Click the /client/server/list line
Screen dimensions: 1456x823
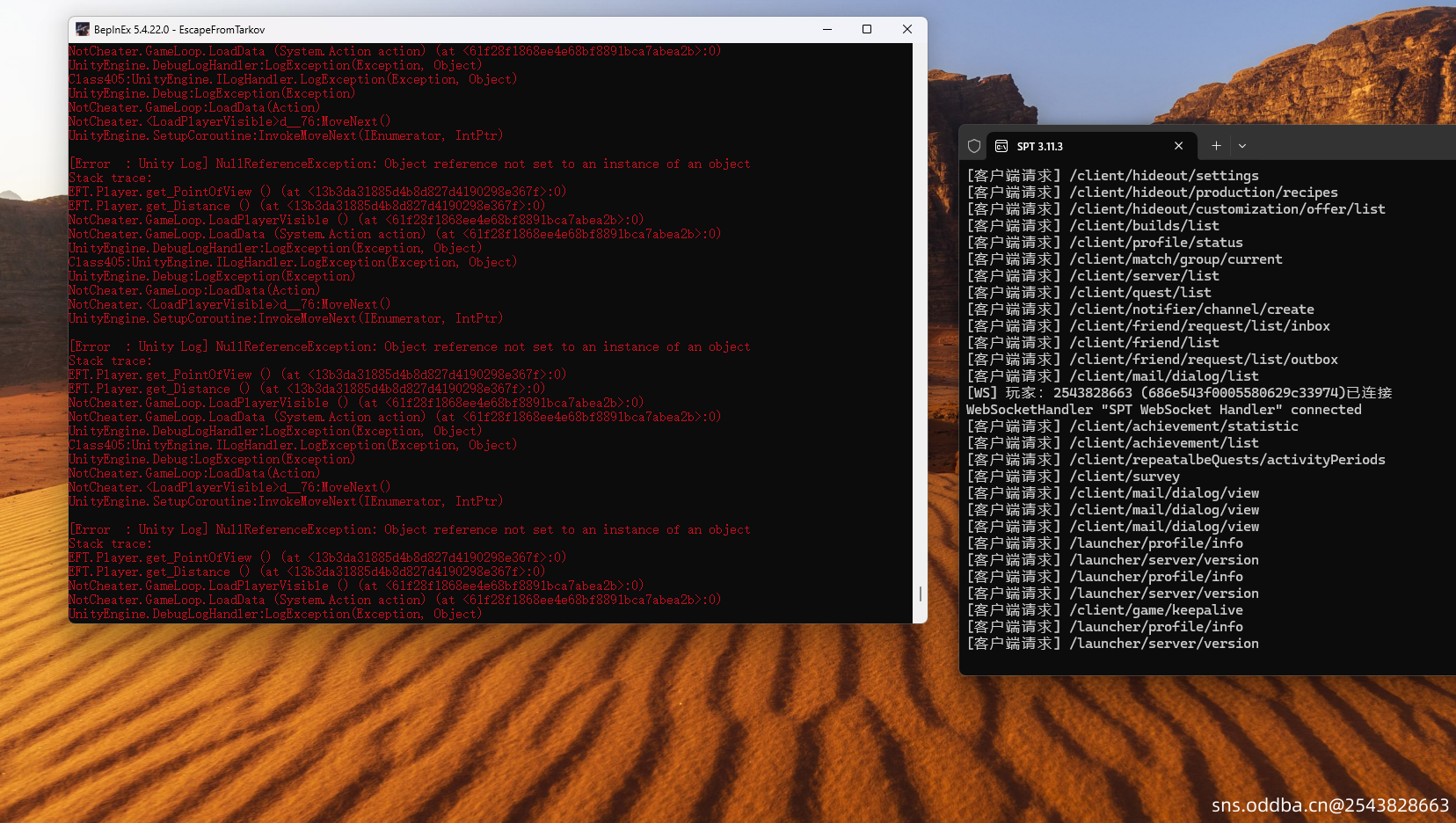pyautogui.click(x=1093, y=276)
